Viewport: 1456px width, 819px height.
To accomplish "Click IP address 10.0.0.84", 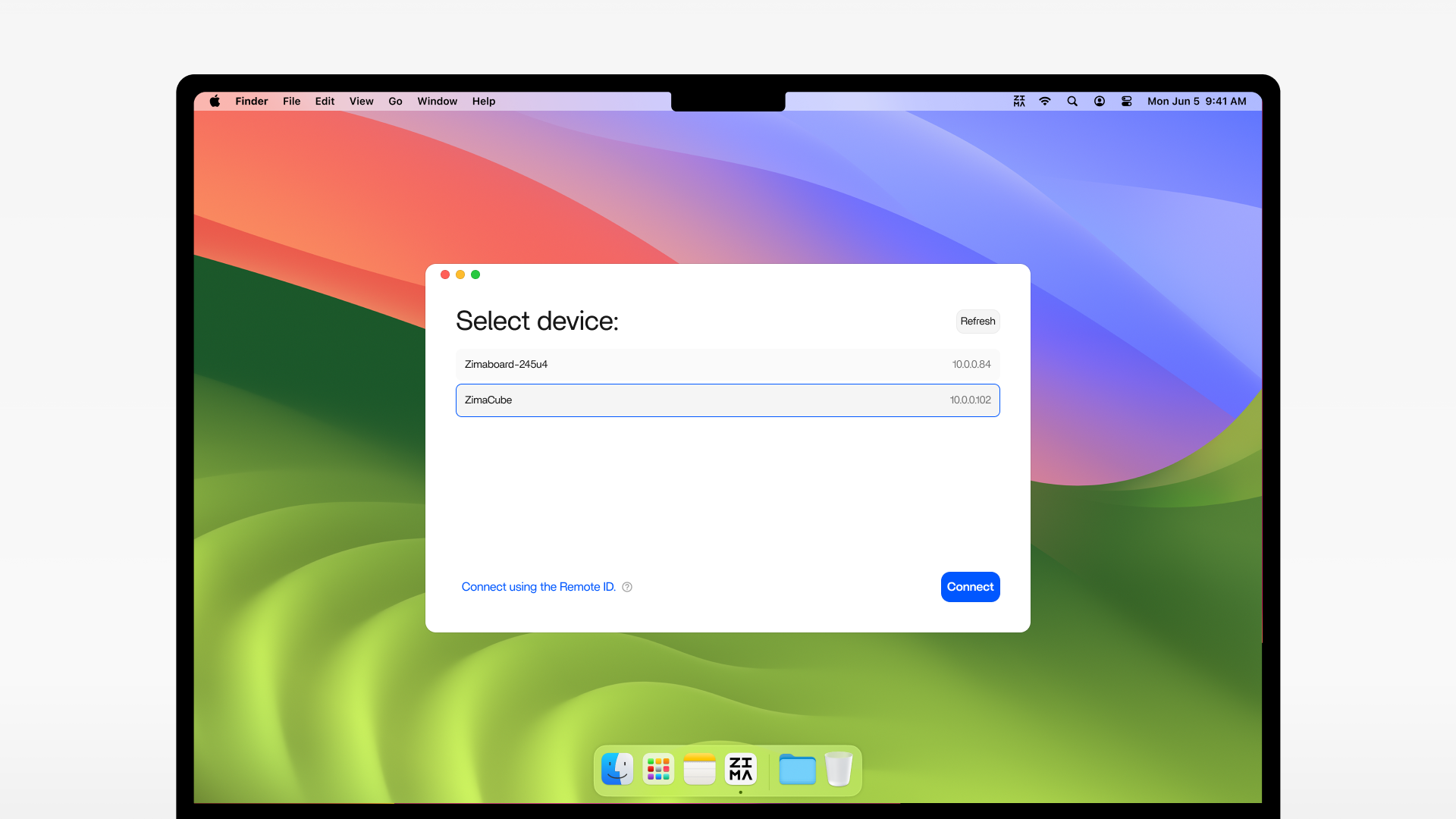I will tap(971, 365).
